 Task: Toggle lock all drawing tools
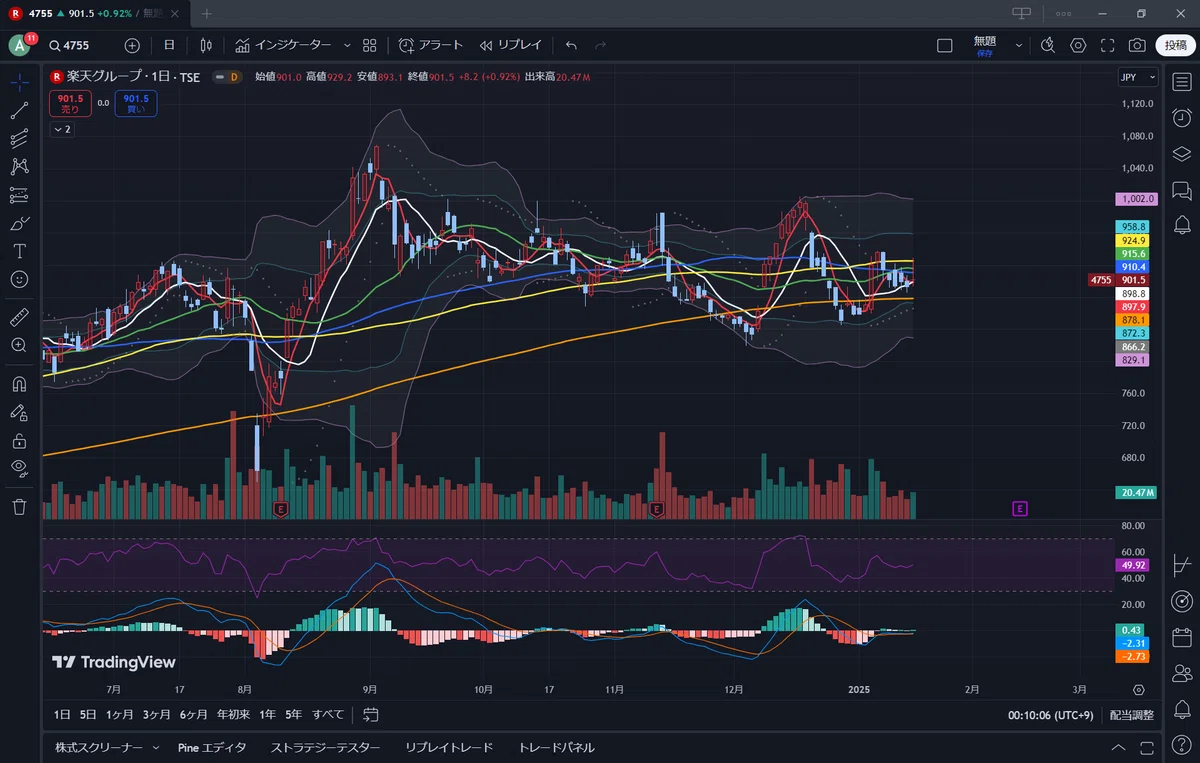19,440
